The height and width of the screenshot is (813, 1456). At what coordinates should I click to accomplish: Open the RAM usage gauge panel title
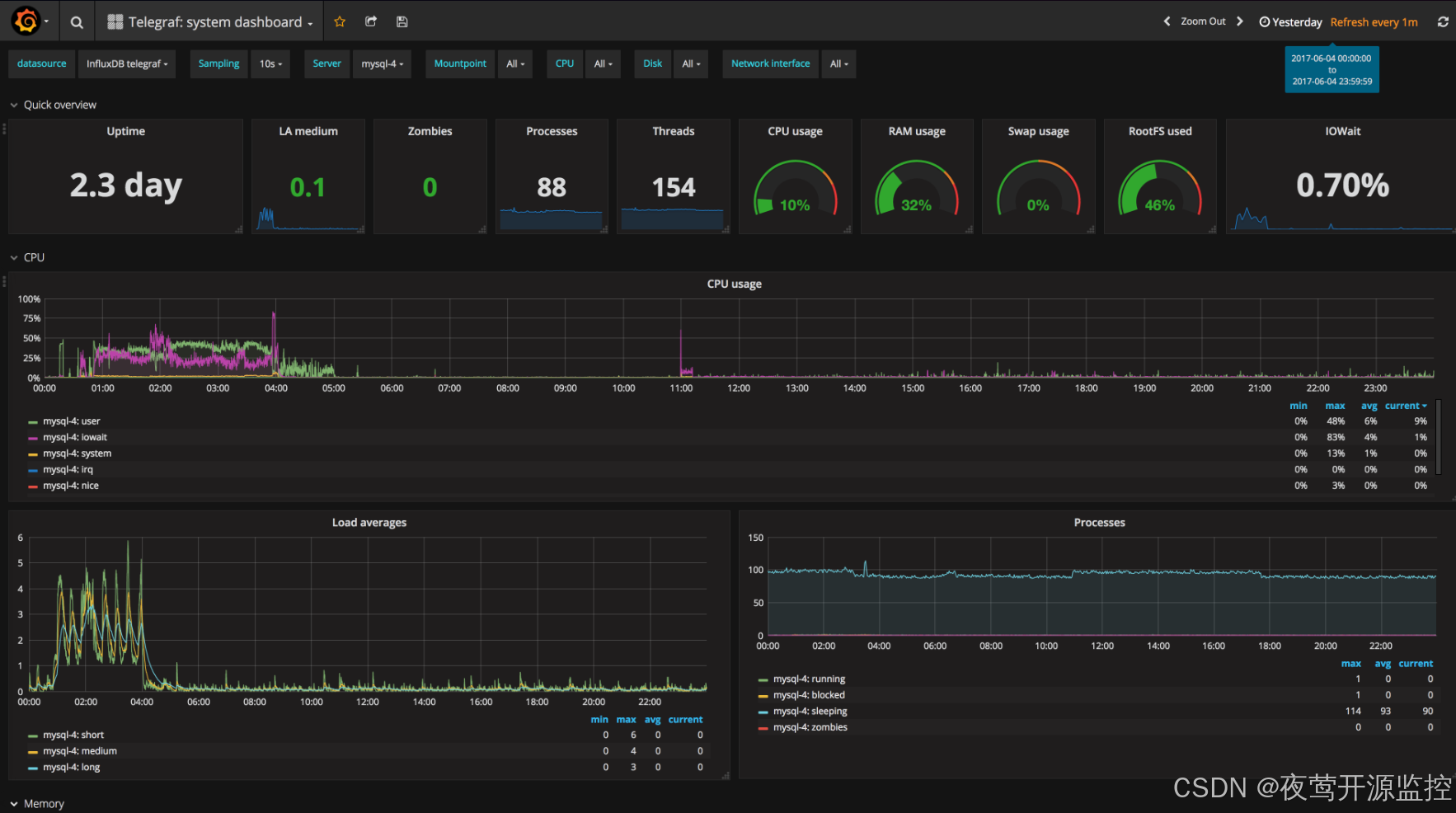coord(917,131)
